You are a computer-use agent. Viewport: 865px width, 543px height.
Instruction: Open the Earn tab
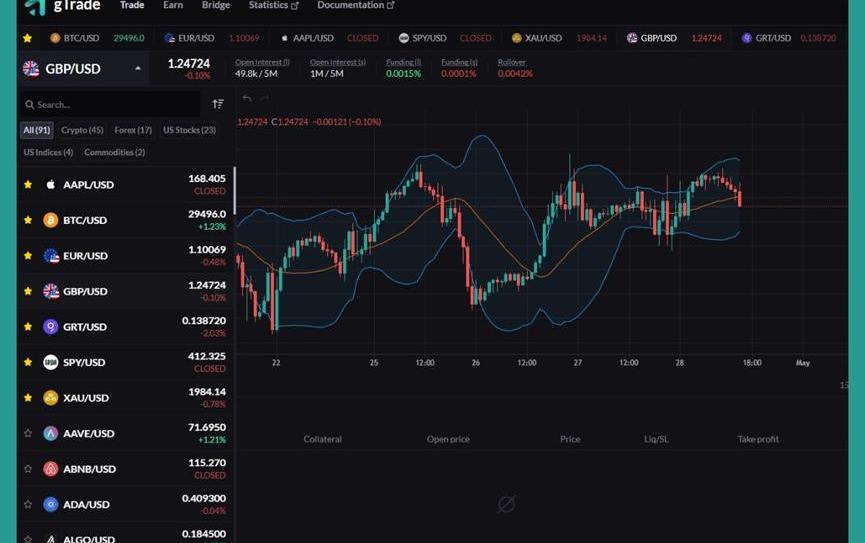(173, 5)
